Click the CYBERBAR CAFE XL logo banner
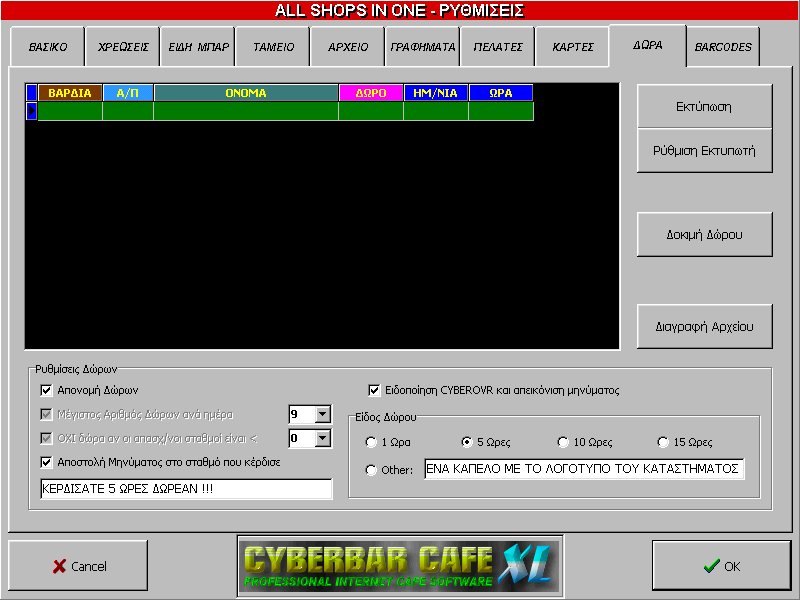The width and height of the screenshot is (800, 600). coord(399,566)
